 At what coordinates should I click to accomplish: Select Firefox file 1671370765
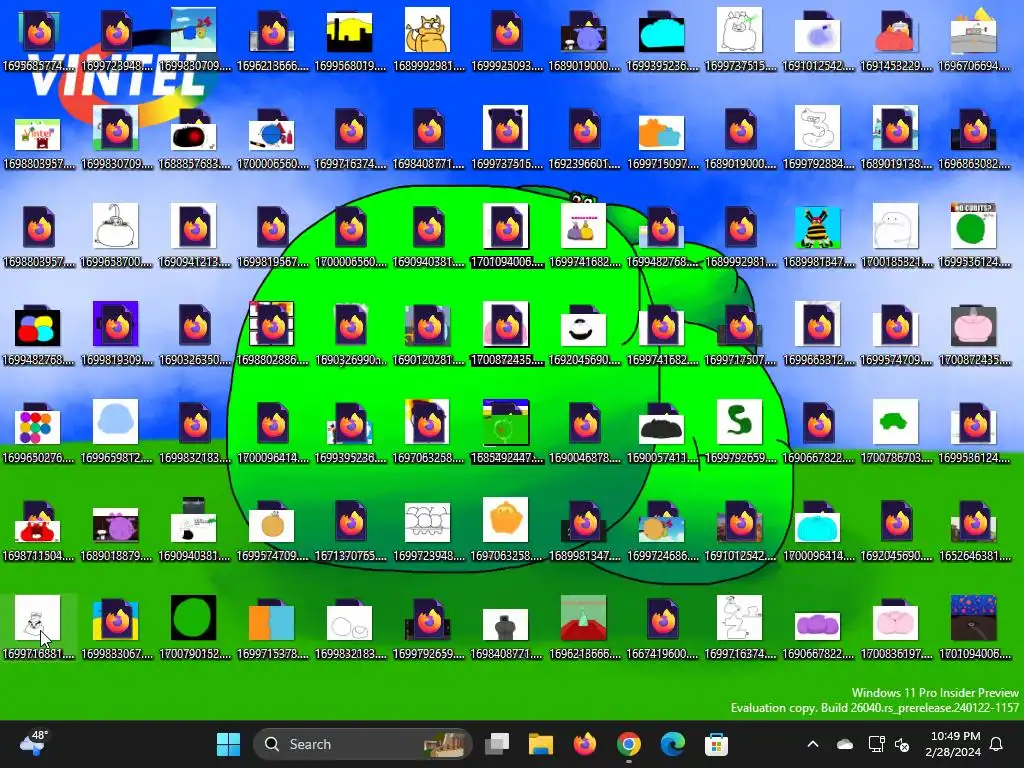pos(349,530)
